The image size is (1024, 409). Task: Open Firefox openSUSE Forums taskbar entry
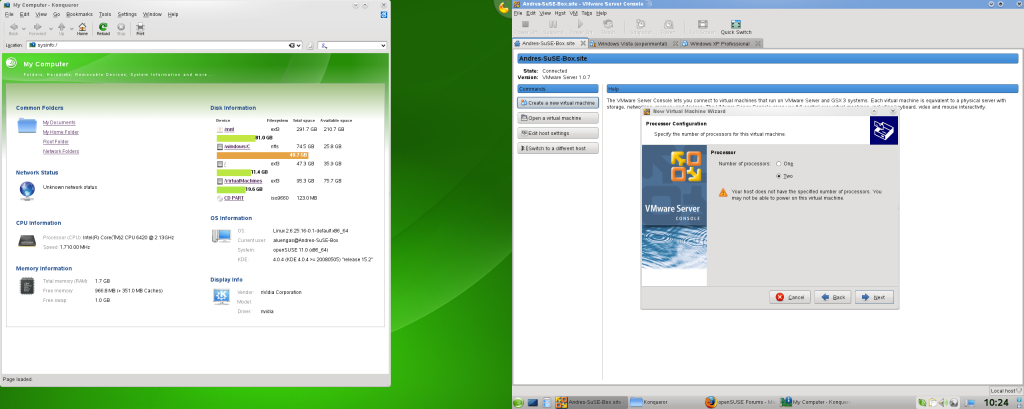click(739, 402)
